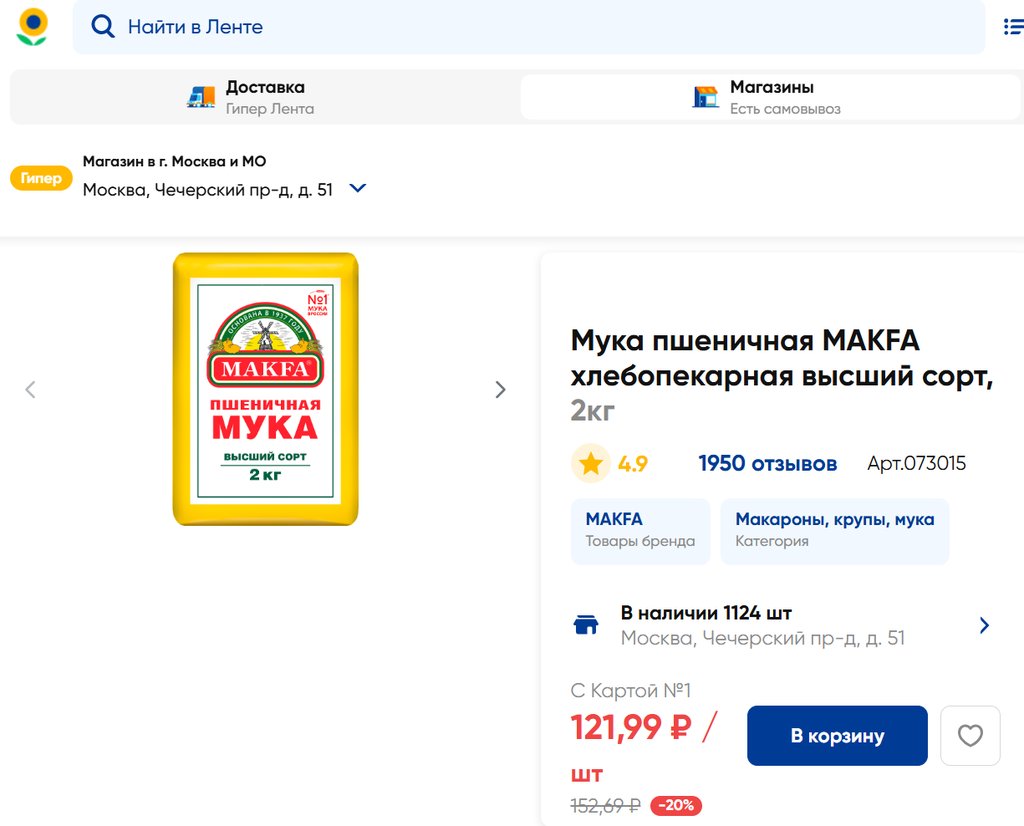Click the MAKFA flour product image
The width and height of the screenshot is (1024, 826).
265,389
